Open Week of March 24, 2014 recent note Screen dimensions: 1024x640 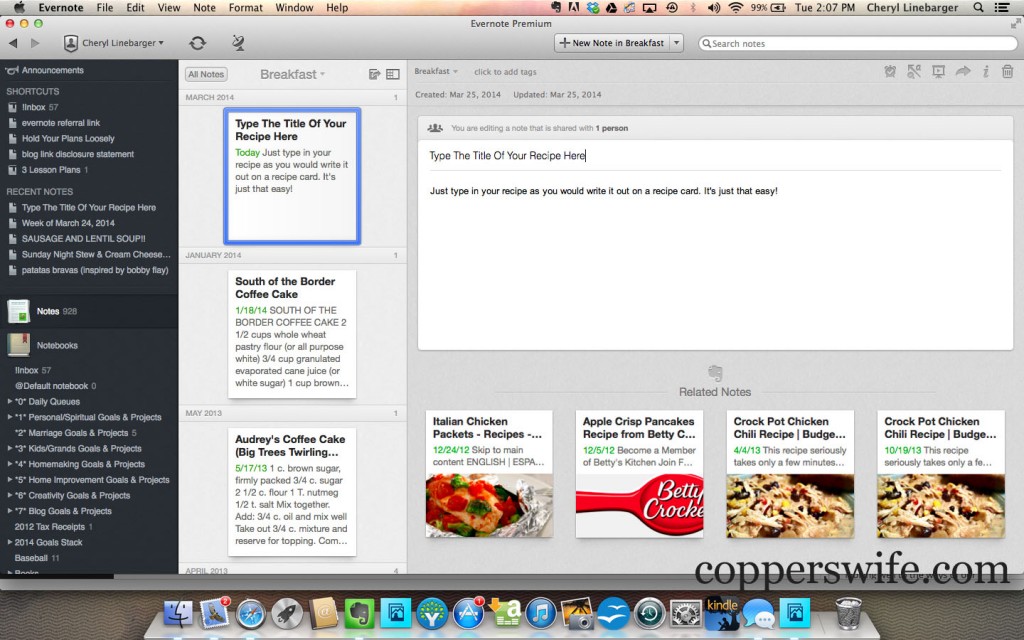point(61,223)
